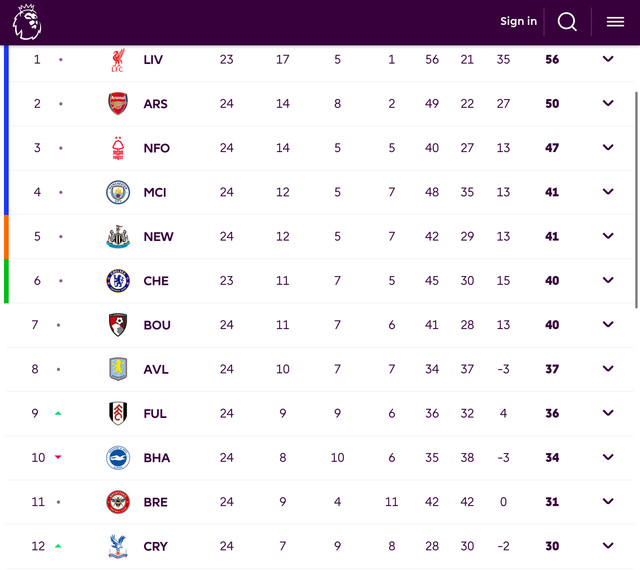Click the Newcastle United crest
This screenshot has width=640, height=570.
click(118, 236)
